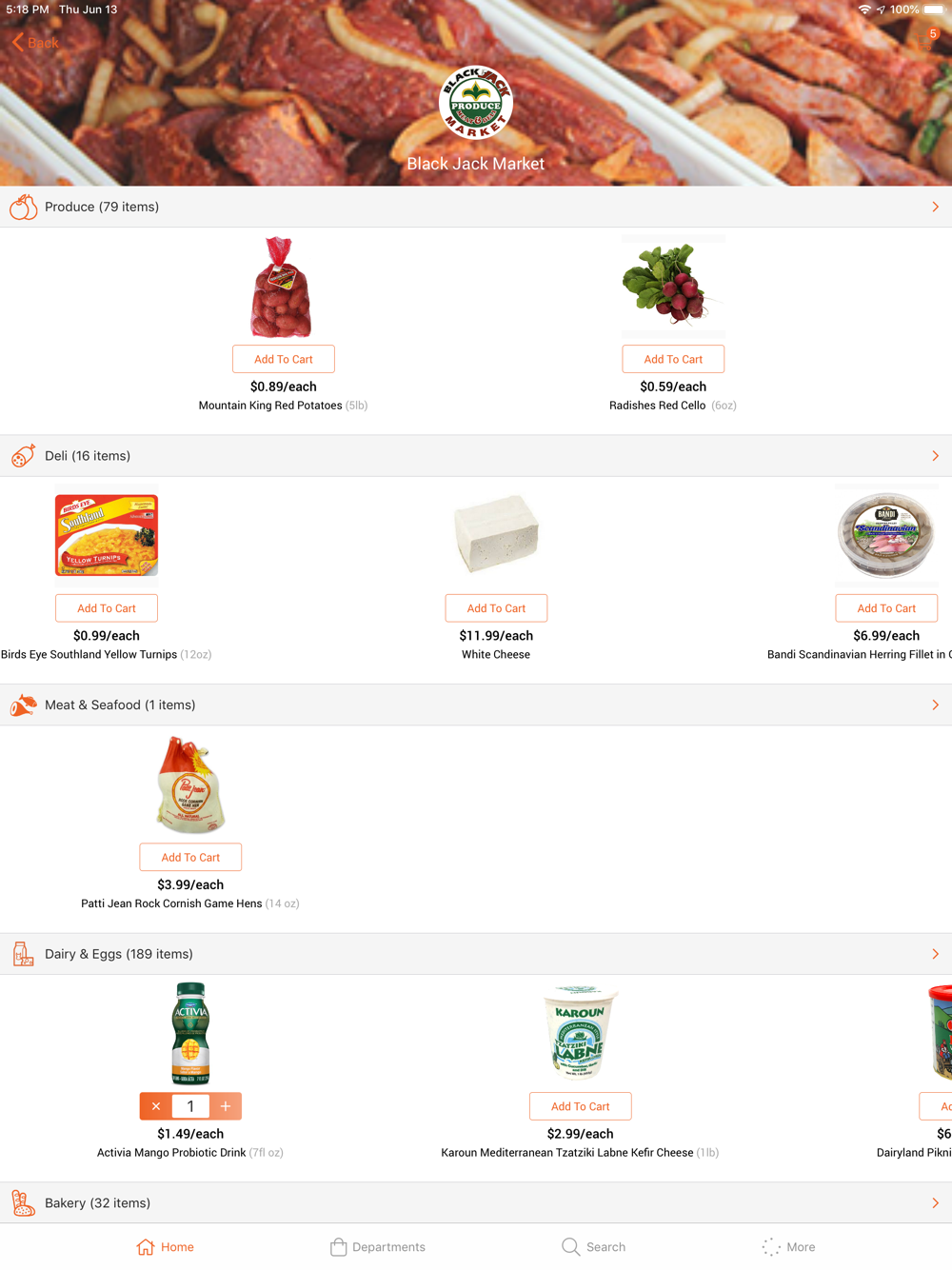Switch to the Search tab

593,1247
